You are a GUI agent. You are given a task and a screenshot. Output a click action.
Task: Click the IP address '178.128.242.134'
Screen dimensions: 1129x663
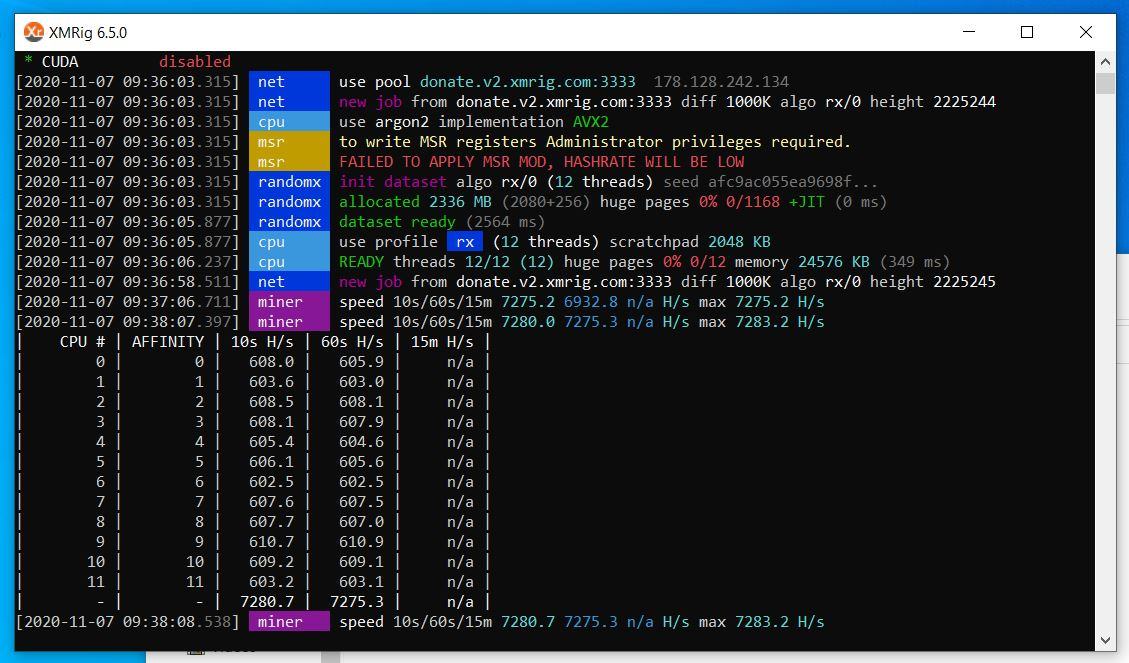tap(721, 81)
